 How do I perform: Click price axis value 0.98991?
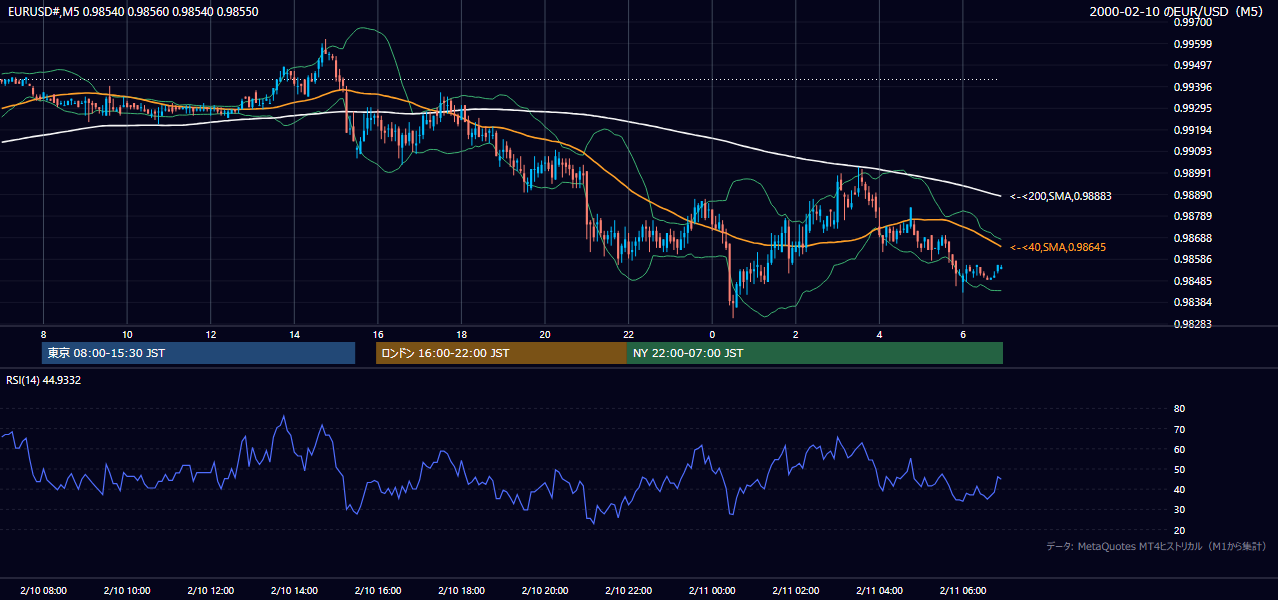[x=1192, y=173]
